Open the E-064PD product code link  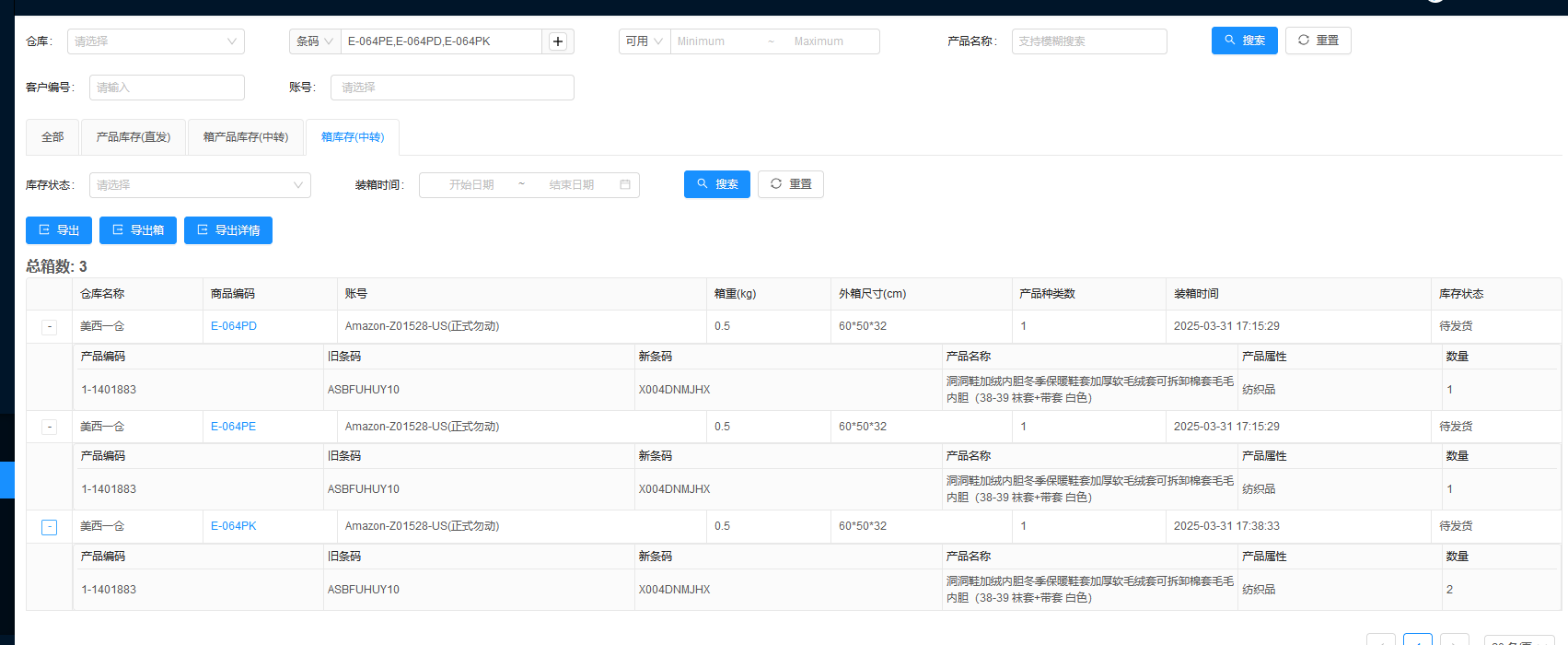point(234,326)
